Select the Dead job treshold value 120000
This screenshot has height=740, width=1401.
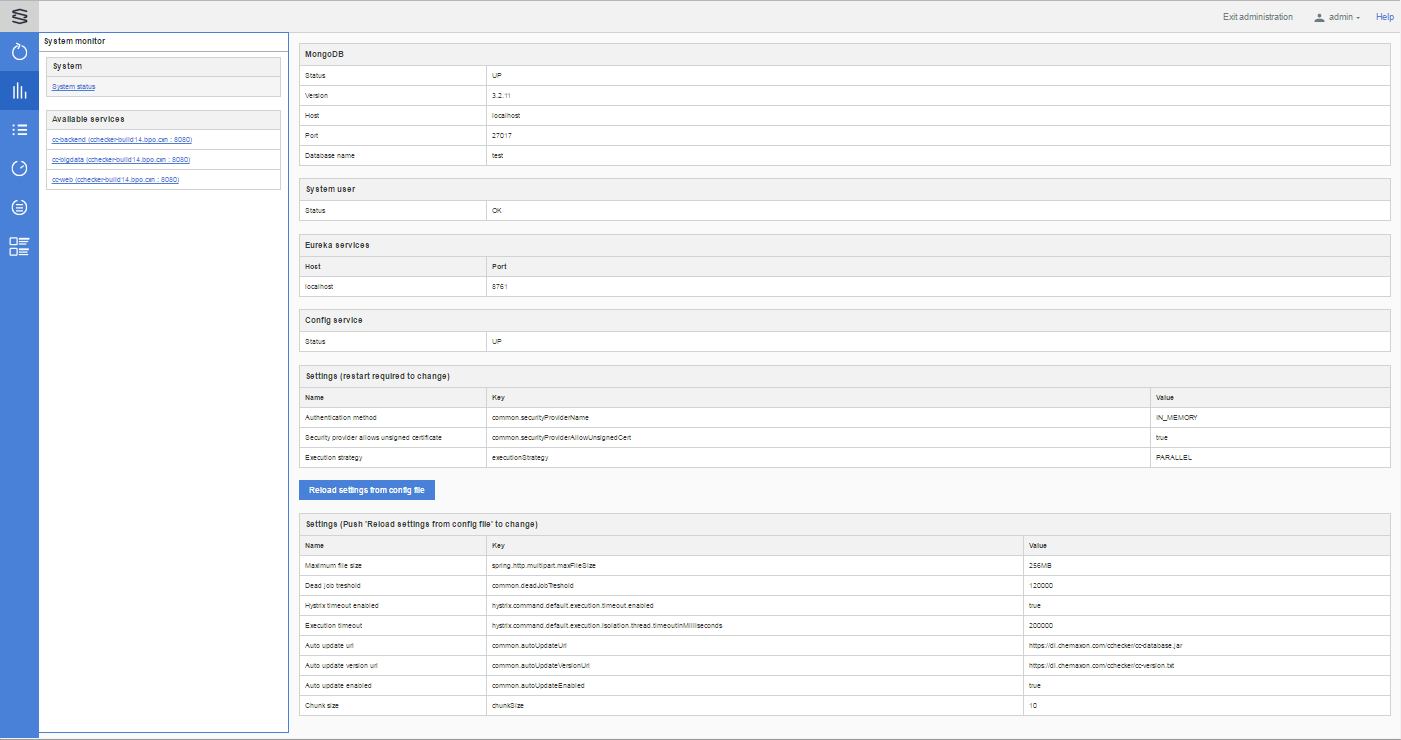pyautogui.click(x=1040, y=585)
